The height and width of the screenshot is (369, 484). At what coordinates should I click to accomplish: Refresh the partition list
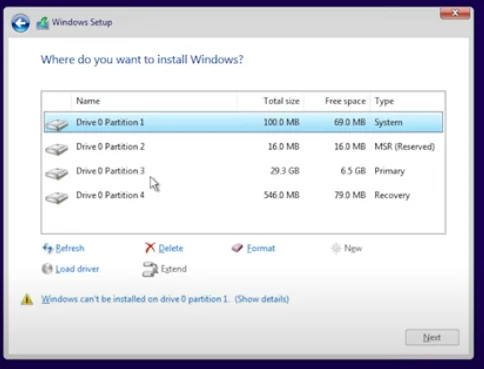coord(70,248)
